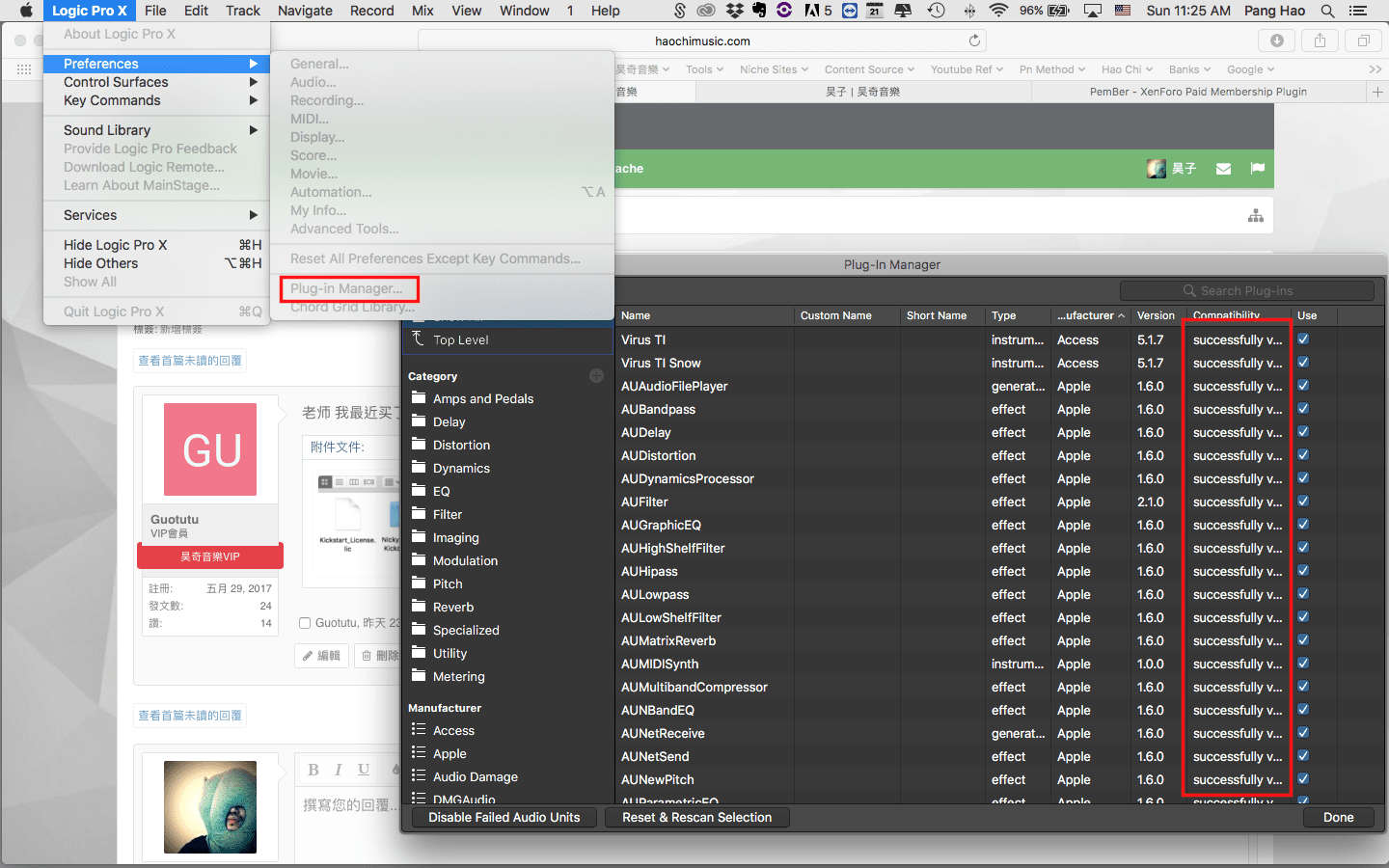
Task: Open the Content Source bookmarks dropdown
Action: coord(869,69)
